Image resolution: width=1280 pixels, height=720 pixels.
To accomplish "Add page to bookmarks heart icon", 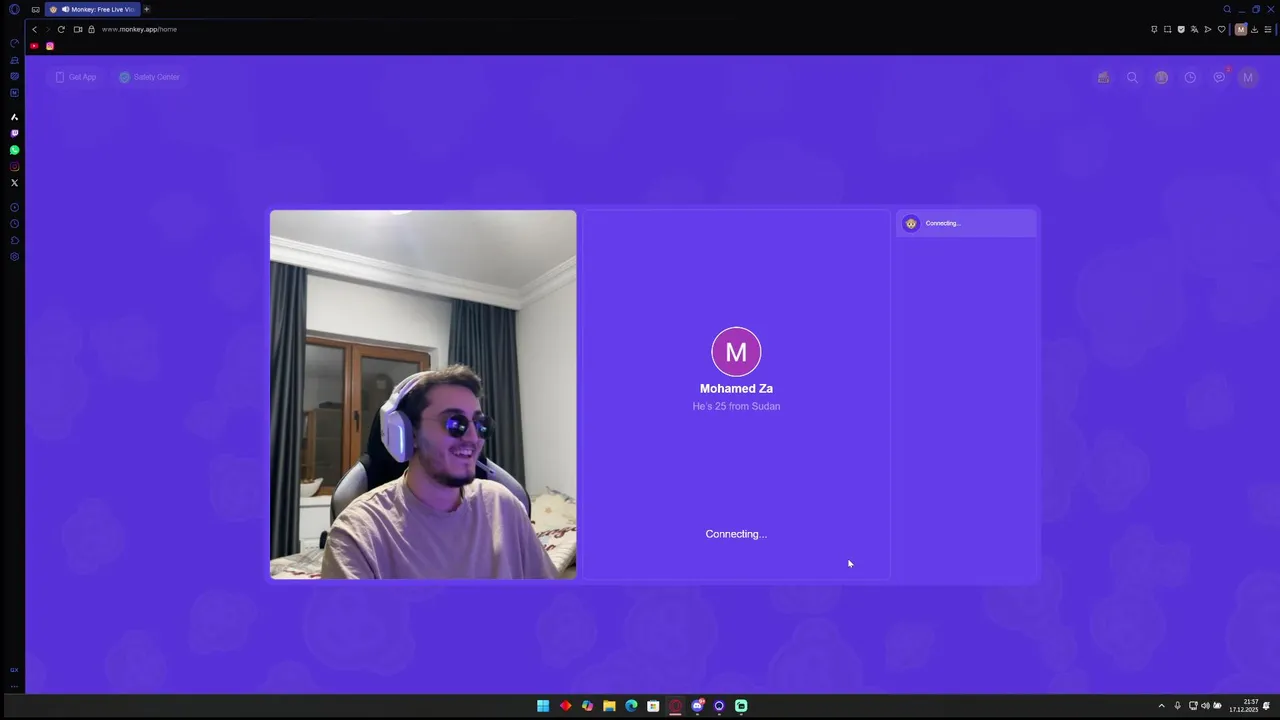I will point(1221,29).
